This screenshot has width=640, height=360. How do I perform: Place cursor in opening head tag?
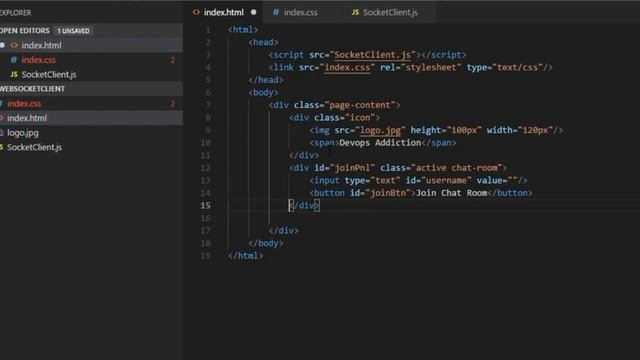[x=263, y=42]
